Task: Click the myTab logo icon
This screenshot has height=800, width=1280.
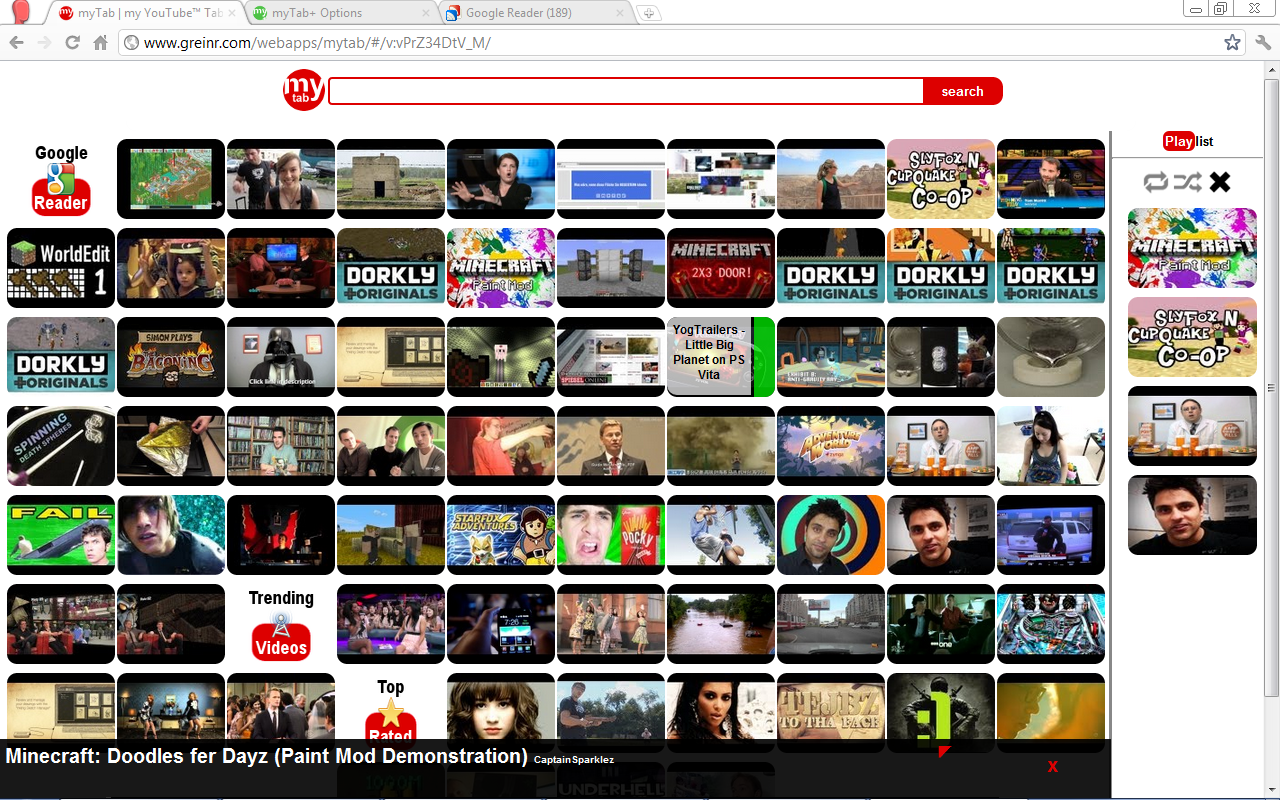Action: (304, 90)
